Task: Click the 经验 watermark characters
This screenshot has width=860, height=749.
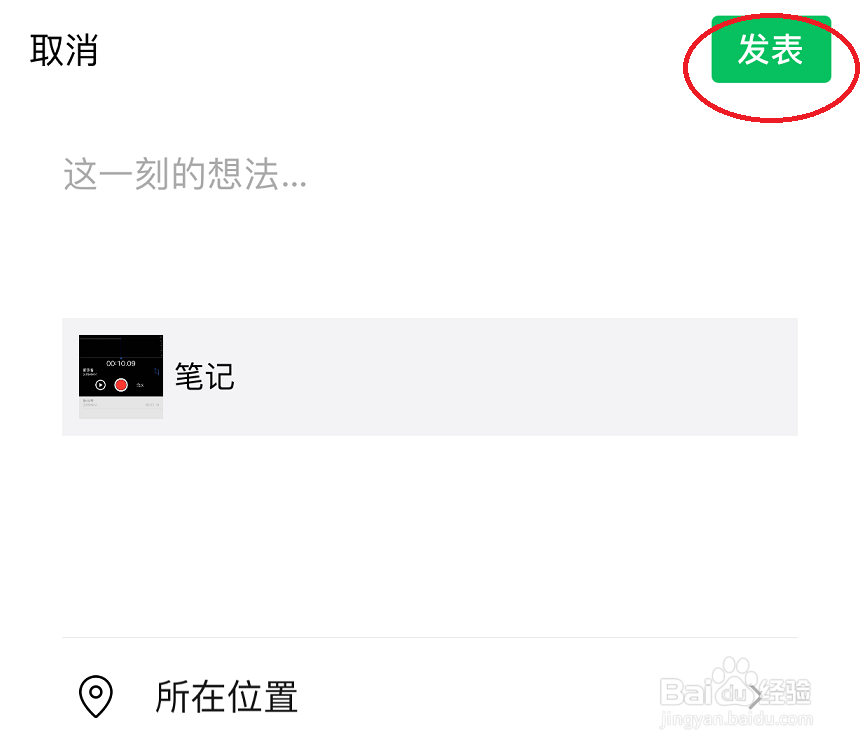Action: [x=786, y=692]
